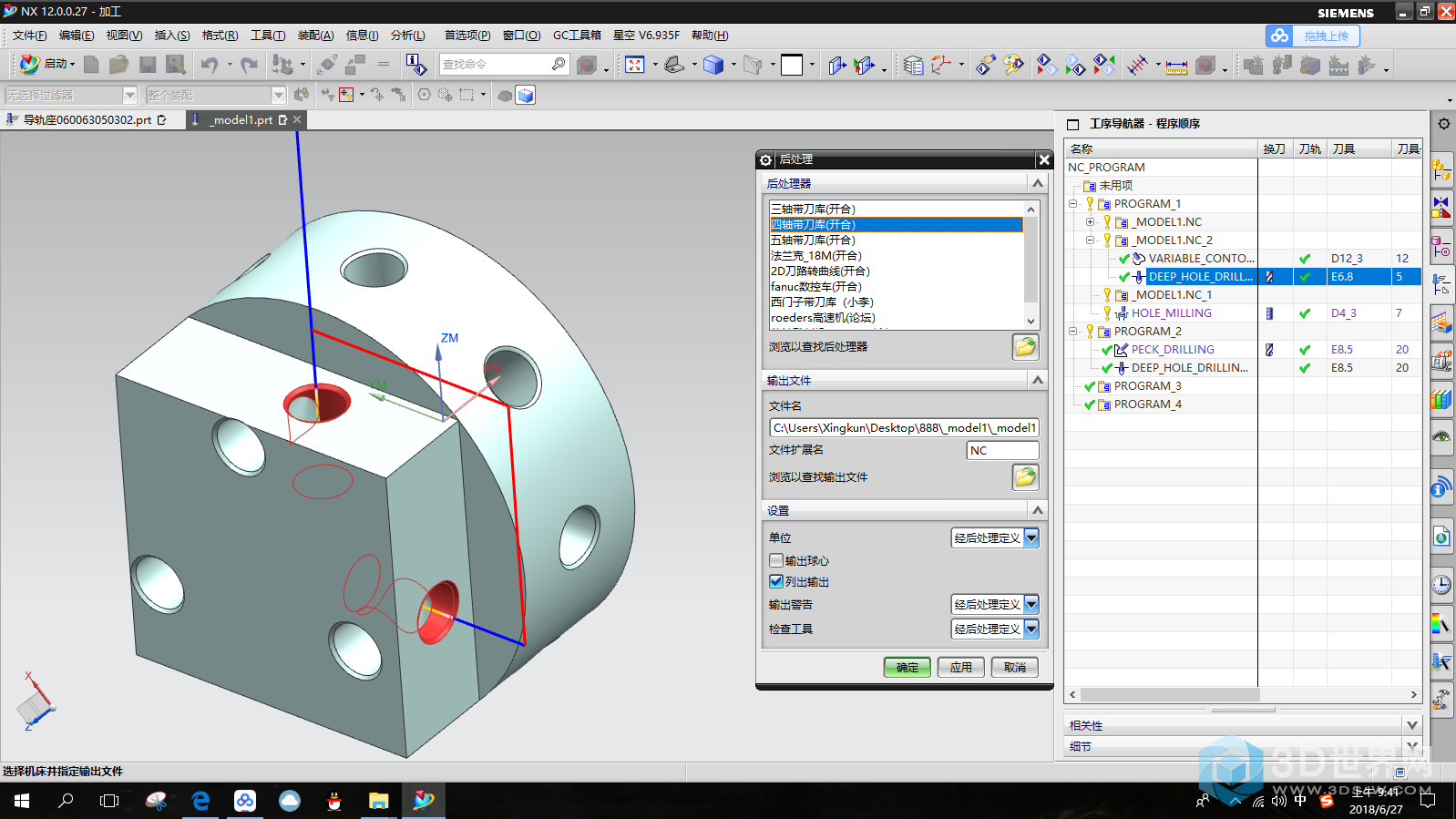Click the 取消 button
This screenshot has width=1456, height=819.
pyautogui.click(x=1015, y=667)
